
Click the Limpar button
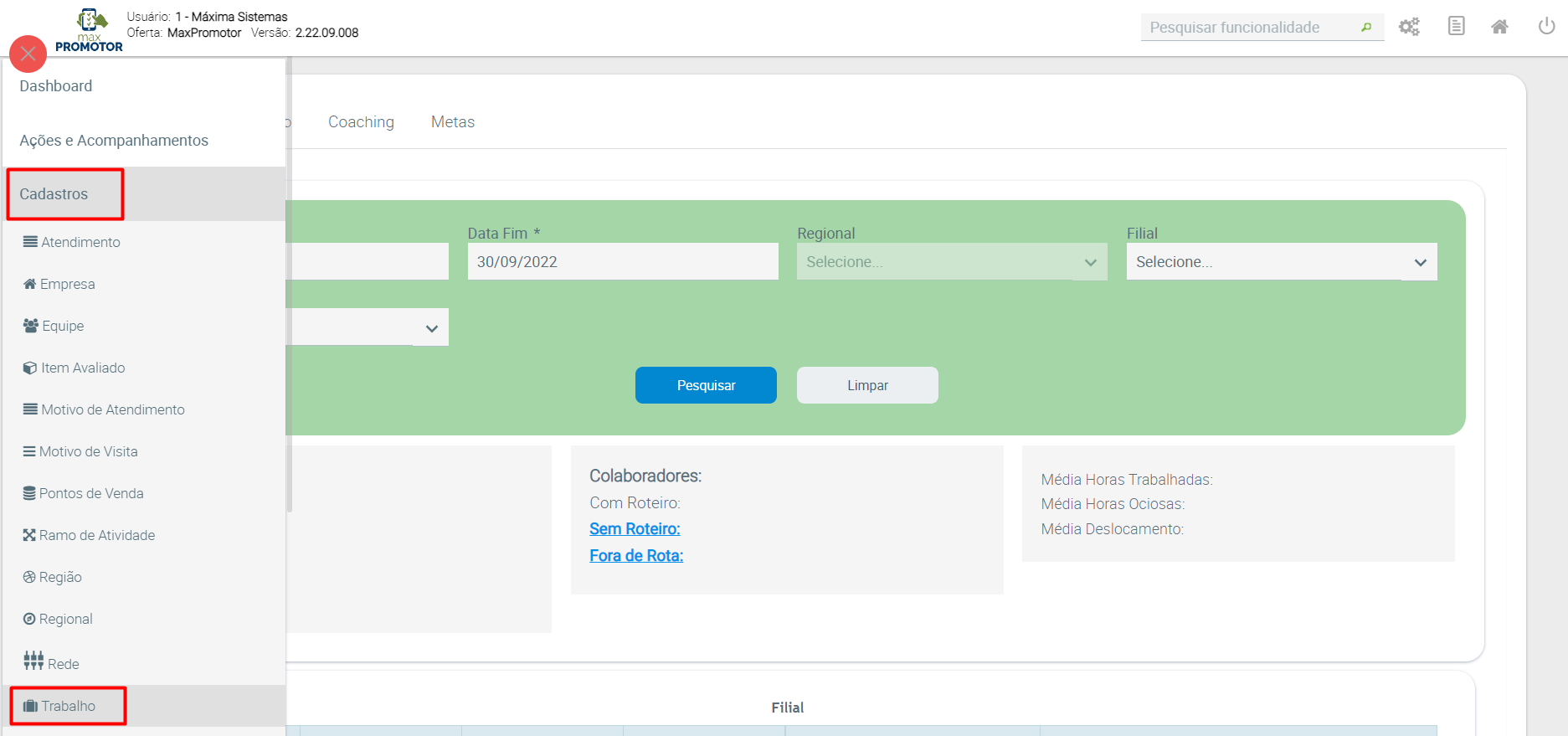click(867, 385)
